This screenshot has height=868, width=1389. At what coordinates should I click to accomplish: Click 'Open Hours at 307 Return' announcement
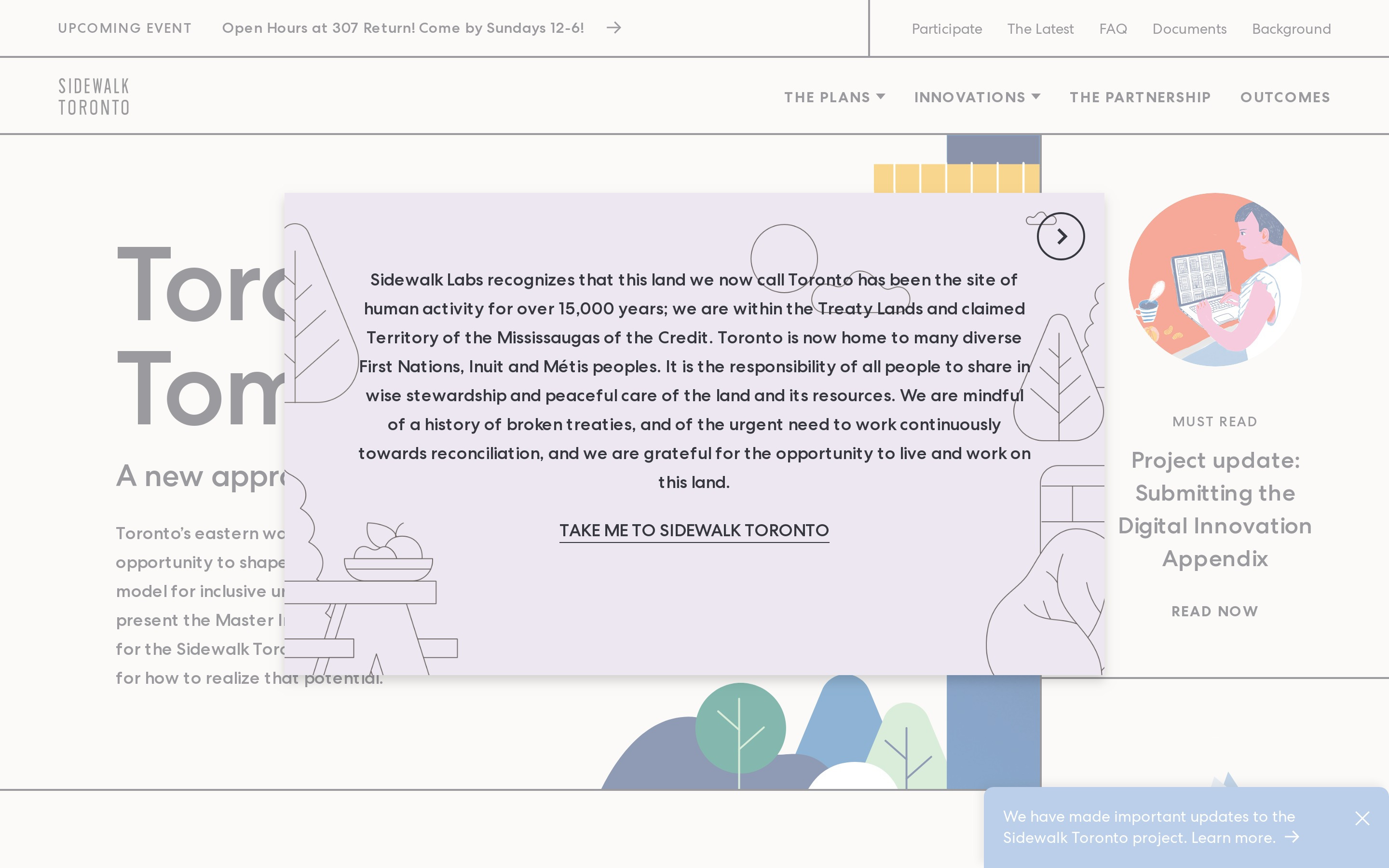[x=403, y=27]
